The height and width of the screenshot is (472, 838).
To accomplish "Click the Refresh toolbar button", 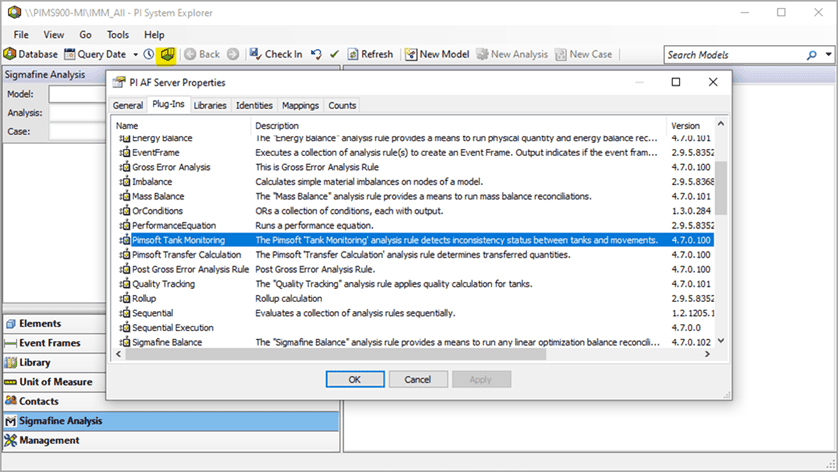I will click(370, 54).
